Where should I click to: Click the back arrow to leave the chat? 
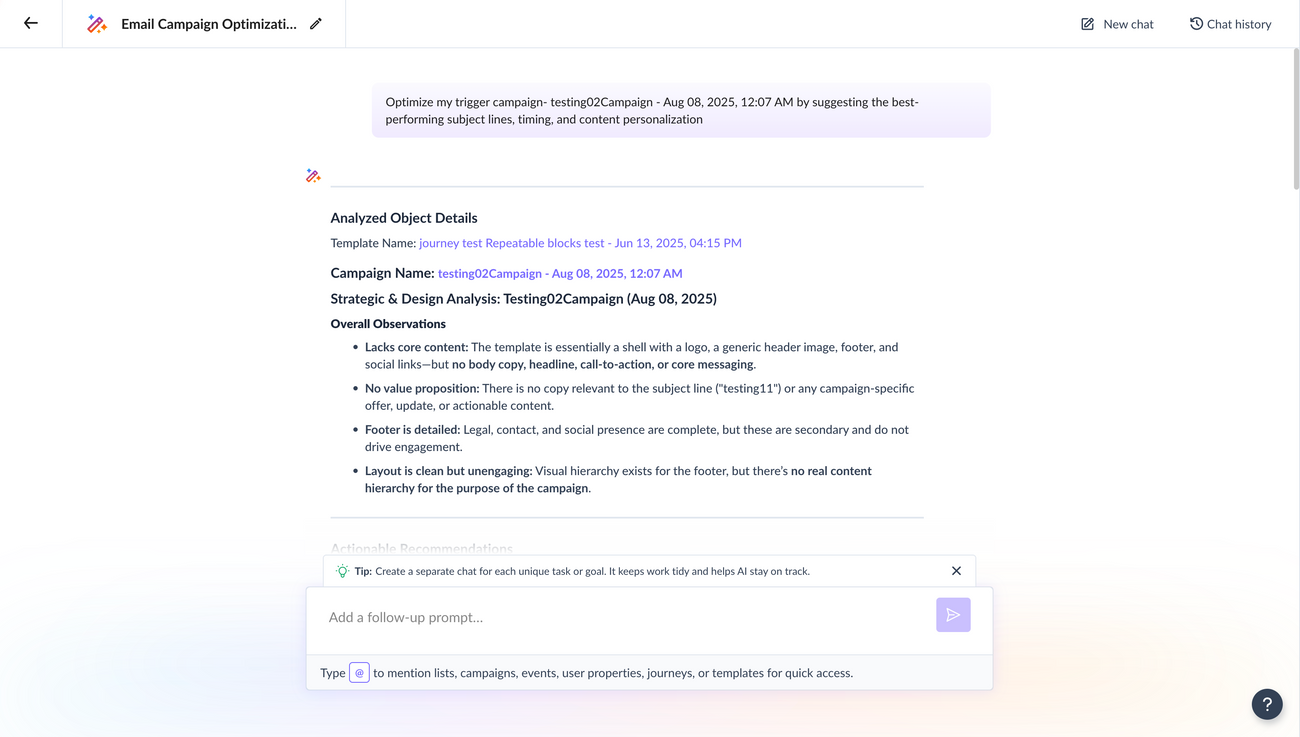(27, 23)
